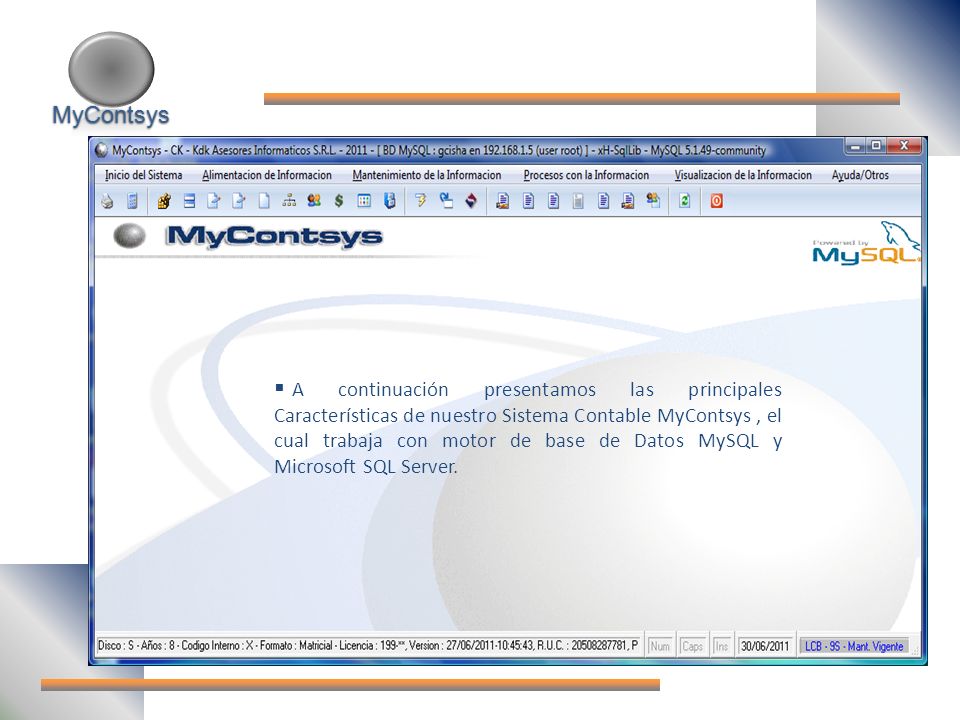Open the calculator icon in the toolbar
Screen dimensions: 960x720
coord(132,201)
